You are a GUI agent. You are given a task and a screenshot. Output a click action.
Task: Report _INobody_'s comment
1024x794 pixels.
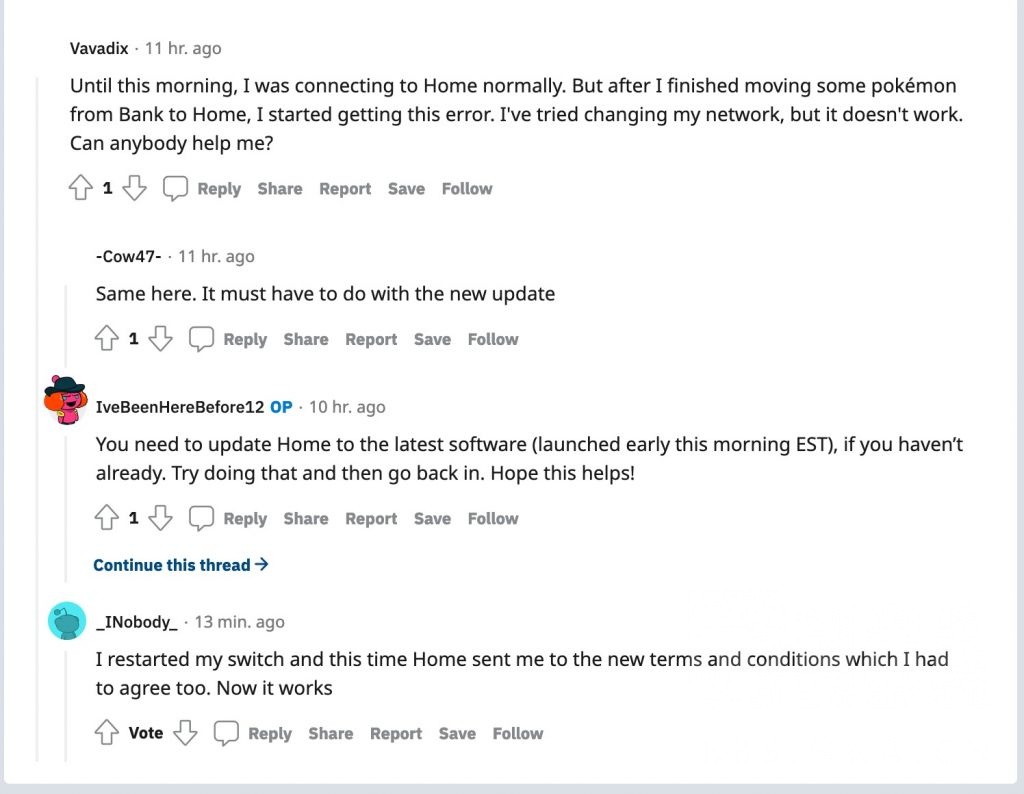coord(396,734)
